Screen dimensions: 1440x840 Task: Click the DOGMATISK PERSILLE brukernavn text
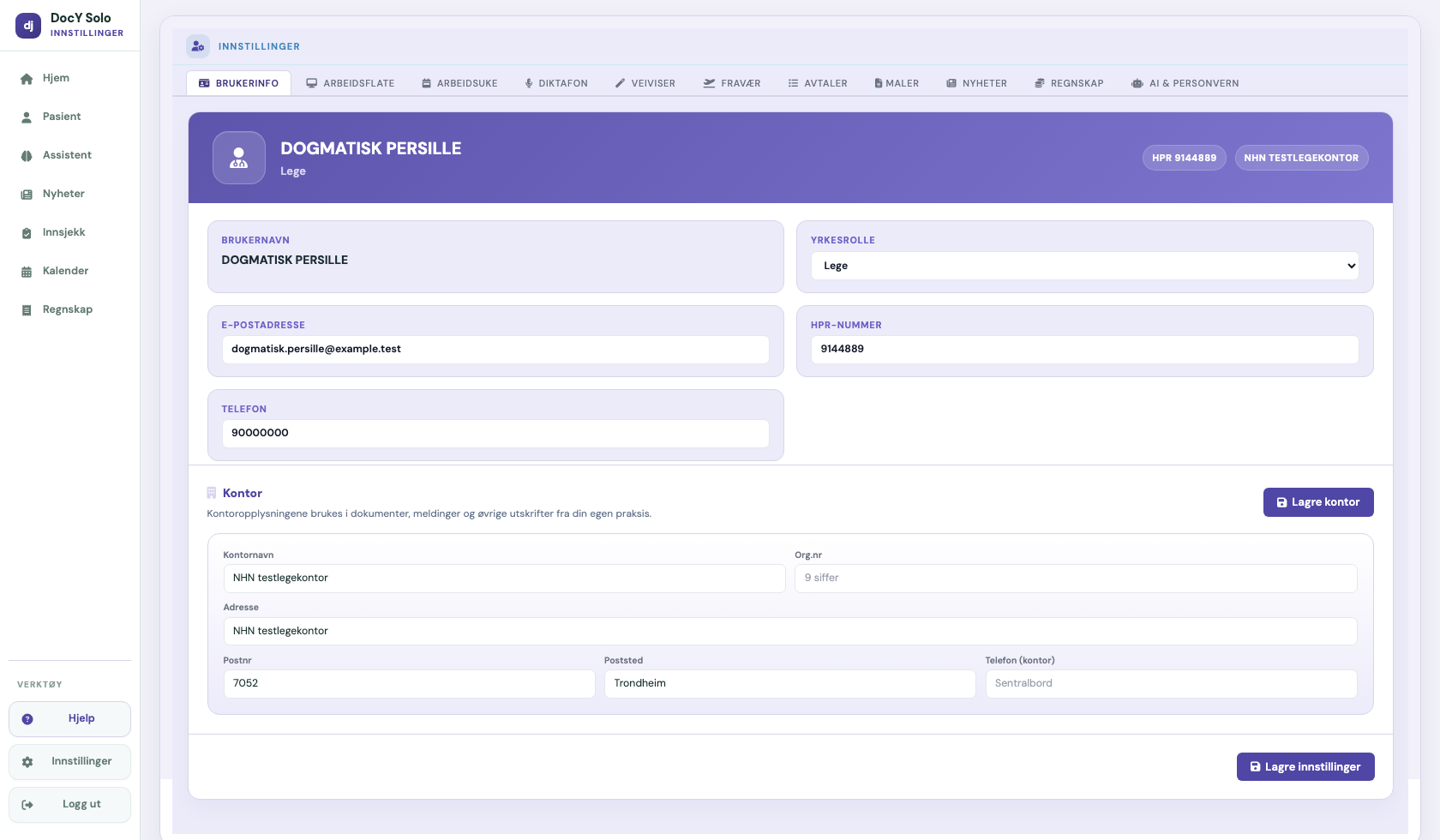pyautogui.click(x=285, y=260)
